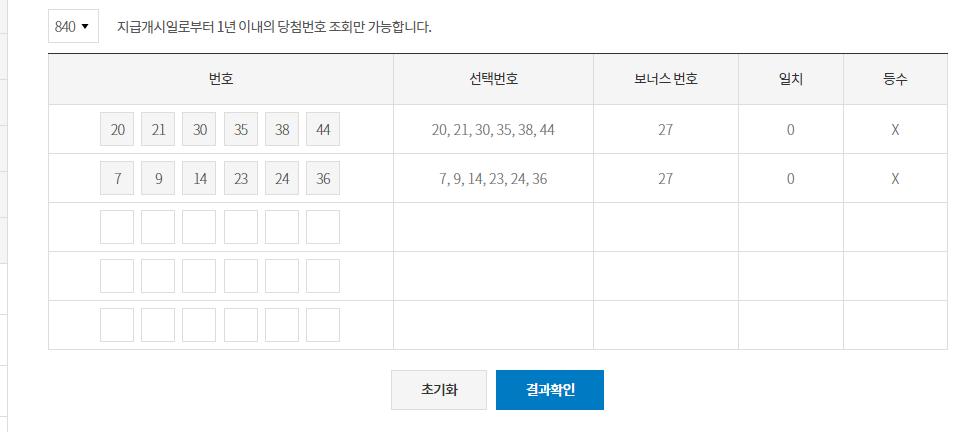This screenshot has width=977, height=432.
Task: Select the number 44 box in first row
Action: (x=323, y=130)
